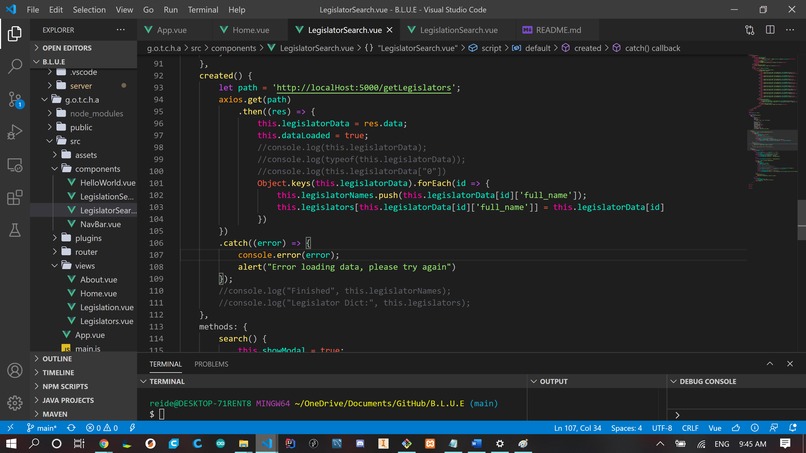Expand the Outline section

(x=84, y=358)
